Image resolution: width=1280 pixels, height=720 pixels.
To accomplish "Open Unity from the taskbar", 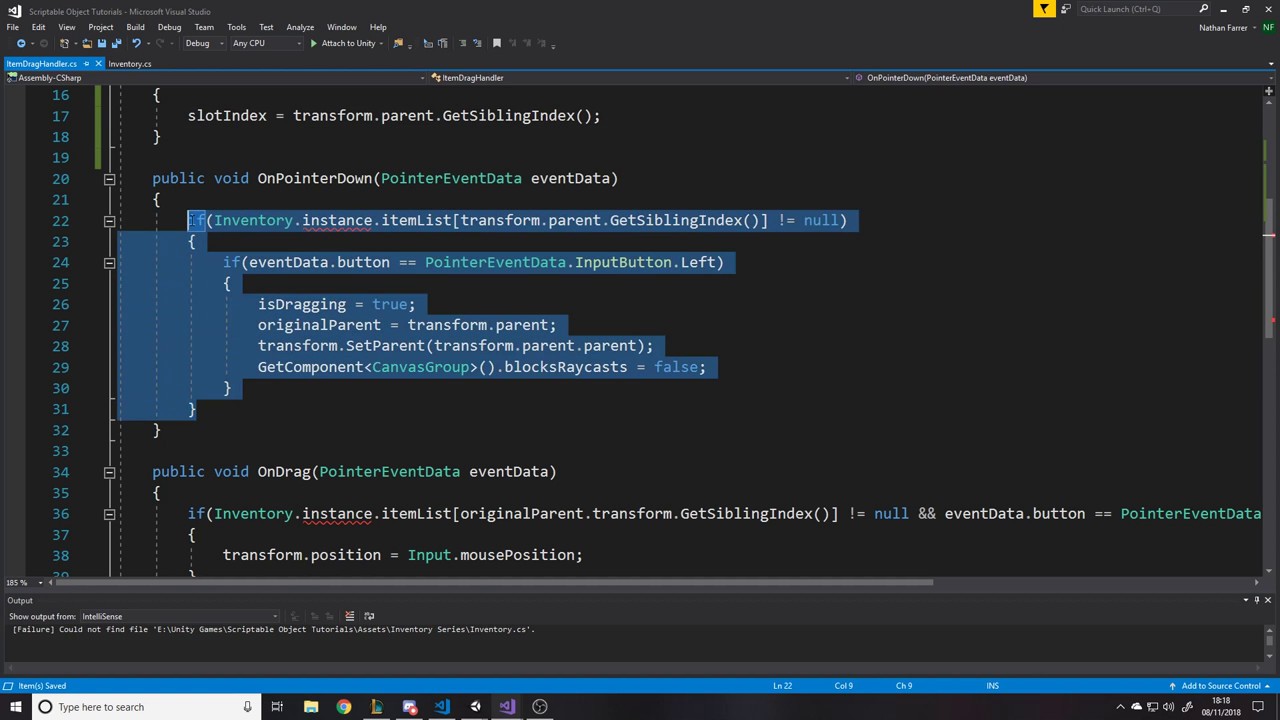I will click(475, 707).
